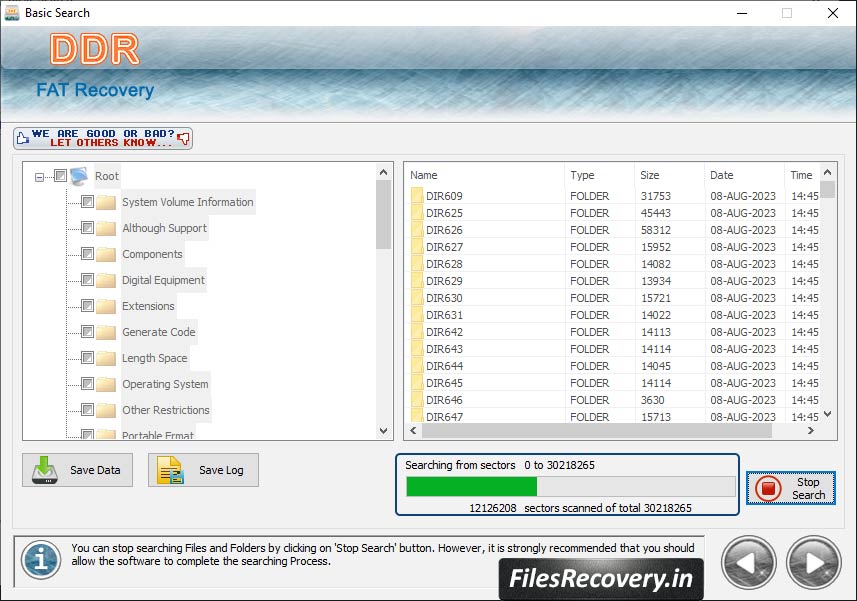Sort by the Name column header
This screenshot has height=601, width=857.
point(486,175)
